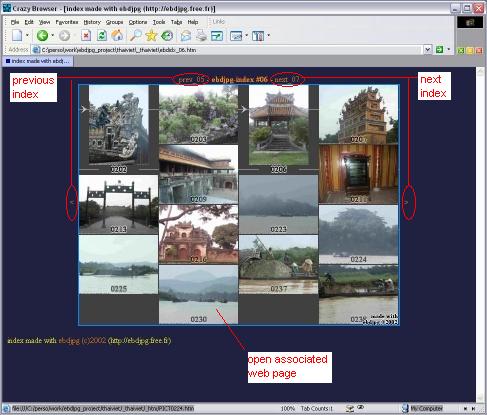This screenshot has width=487, height=415.
Task: Refresh the page using the green arrows icon
Action: pos(102,35)
